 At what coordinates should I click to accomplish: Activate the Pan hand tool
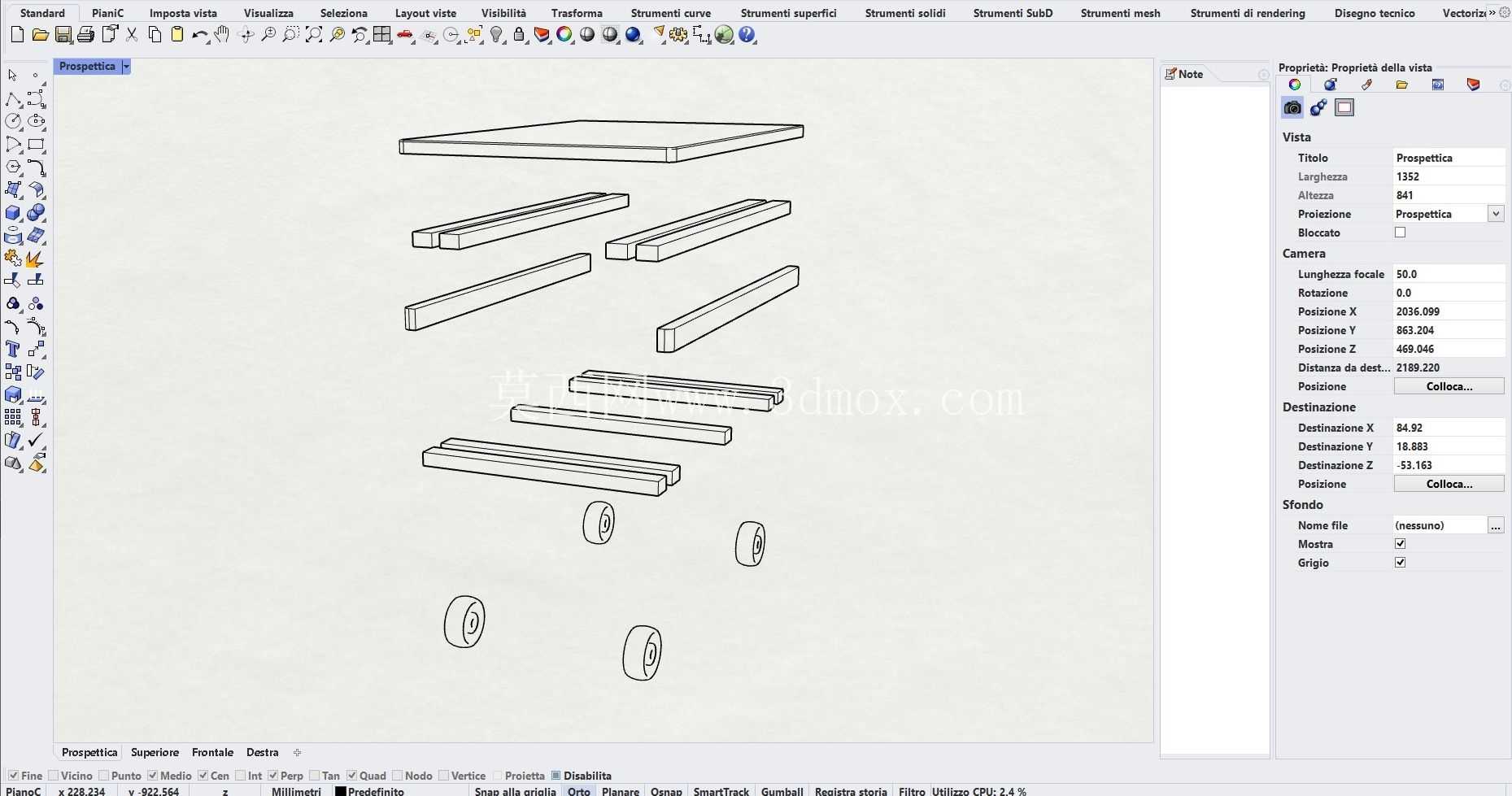click(222, 35)
